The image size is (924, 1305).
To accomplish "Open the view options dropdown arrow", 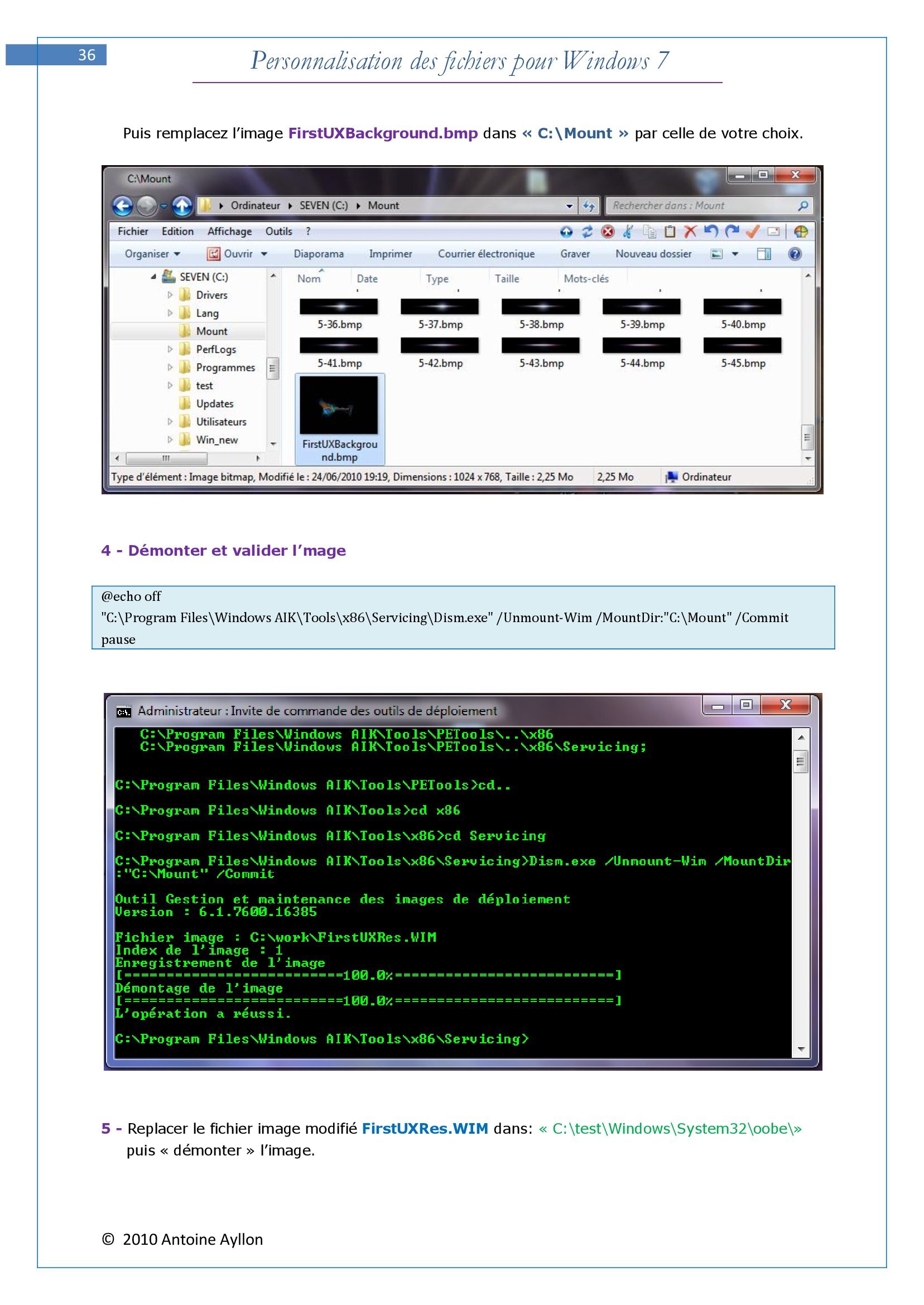I will [x=734, y=254].
